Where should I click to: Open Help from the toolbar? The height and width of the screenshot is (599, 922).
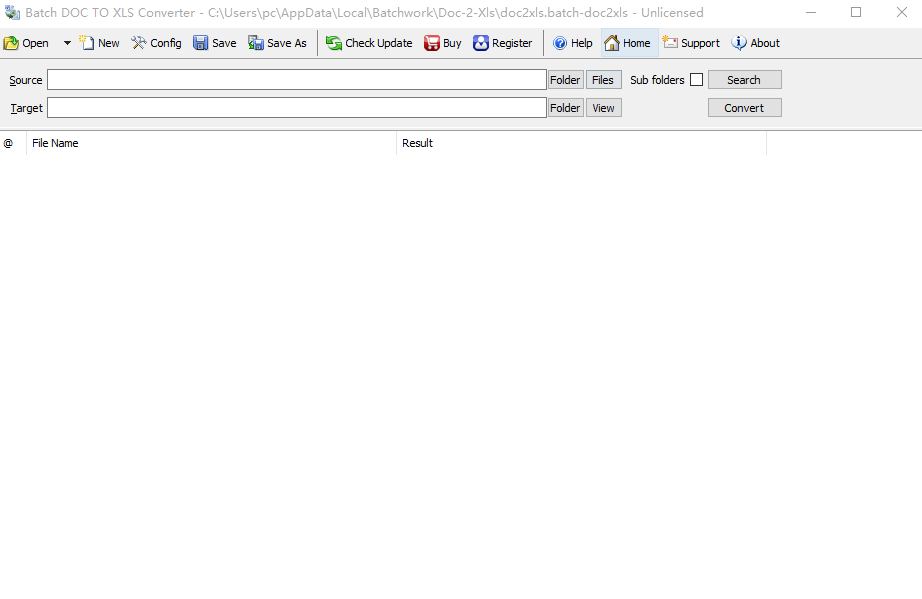pos(573,43)
